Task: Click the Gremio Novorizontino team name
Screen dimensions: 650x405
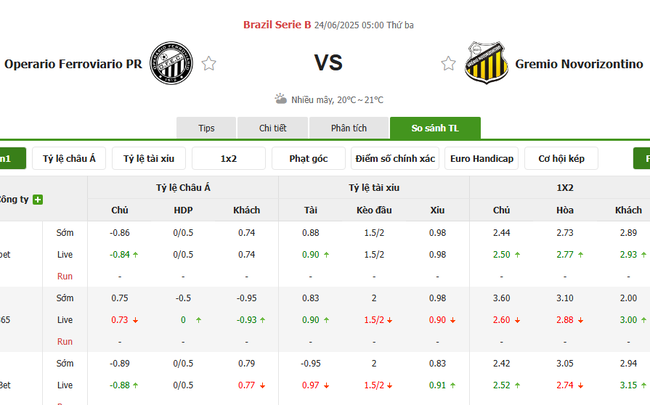Action: click(x=579, y=64)
